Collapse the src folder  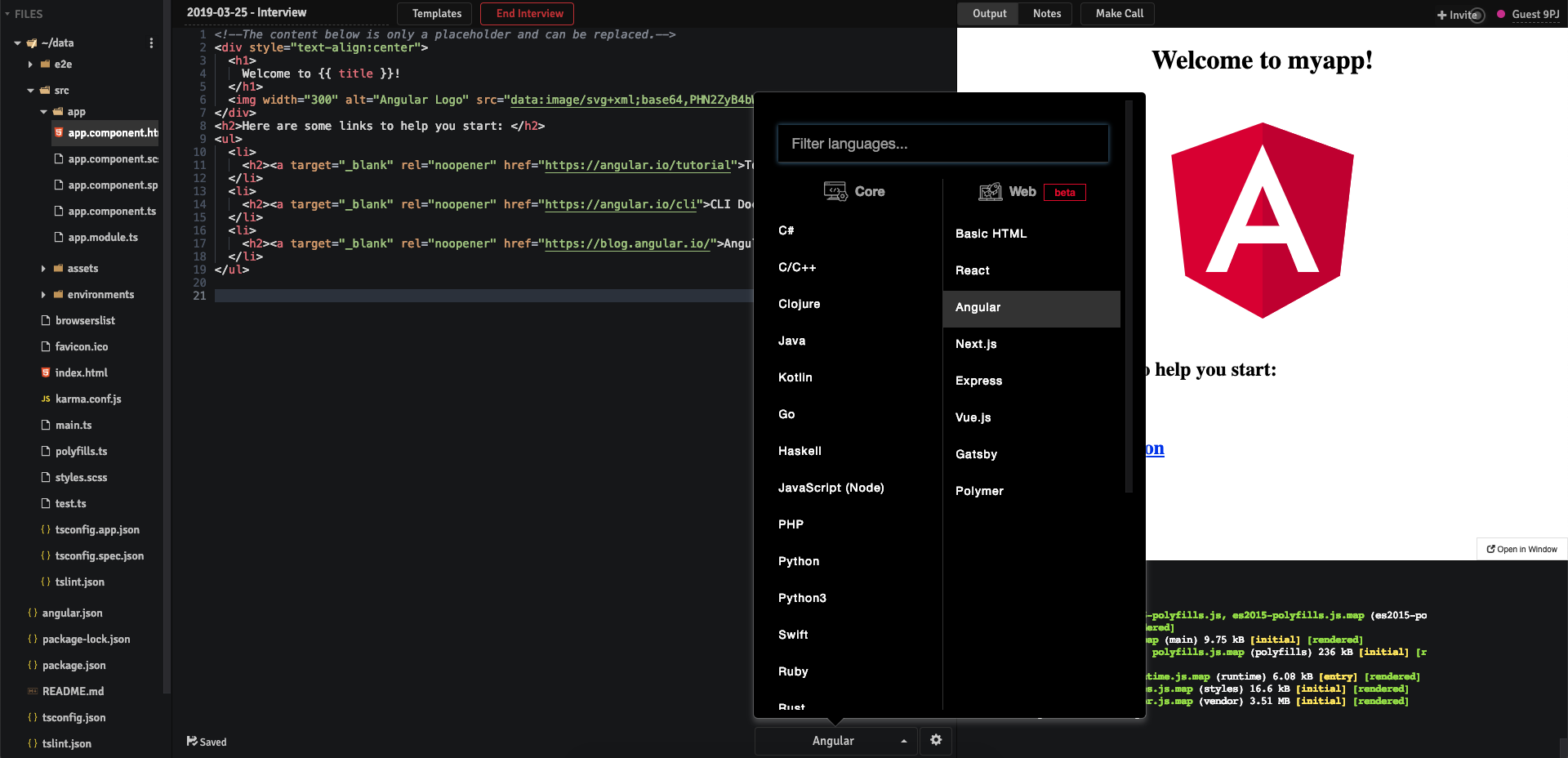click(x=30, y=90)
